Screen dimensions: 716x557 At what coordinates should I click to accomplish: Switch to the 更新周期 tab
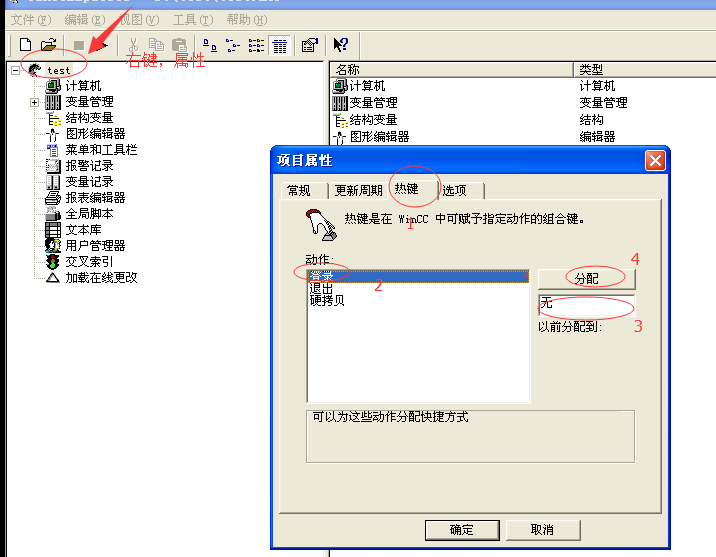358,190
